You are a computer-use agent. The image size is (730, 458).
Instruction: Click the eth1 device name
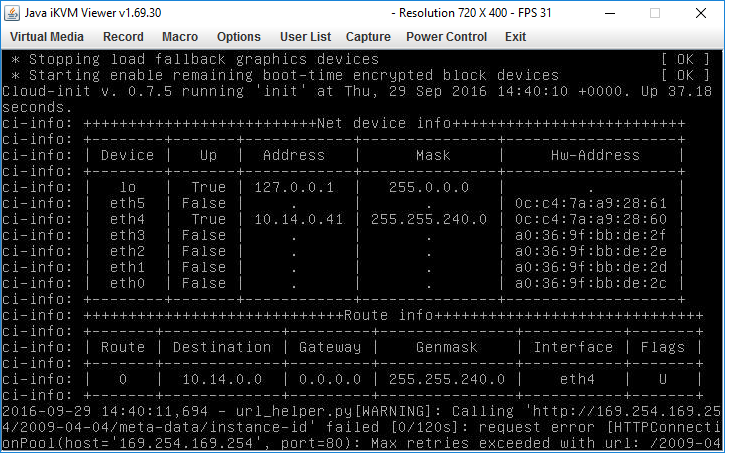(127, 267)
